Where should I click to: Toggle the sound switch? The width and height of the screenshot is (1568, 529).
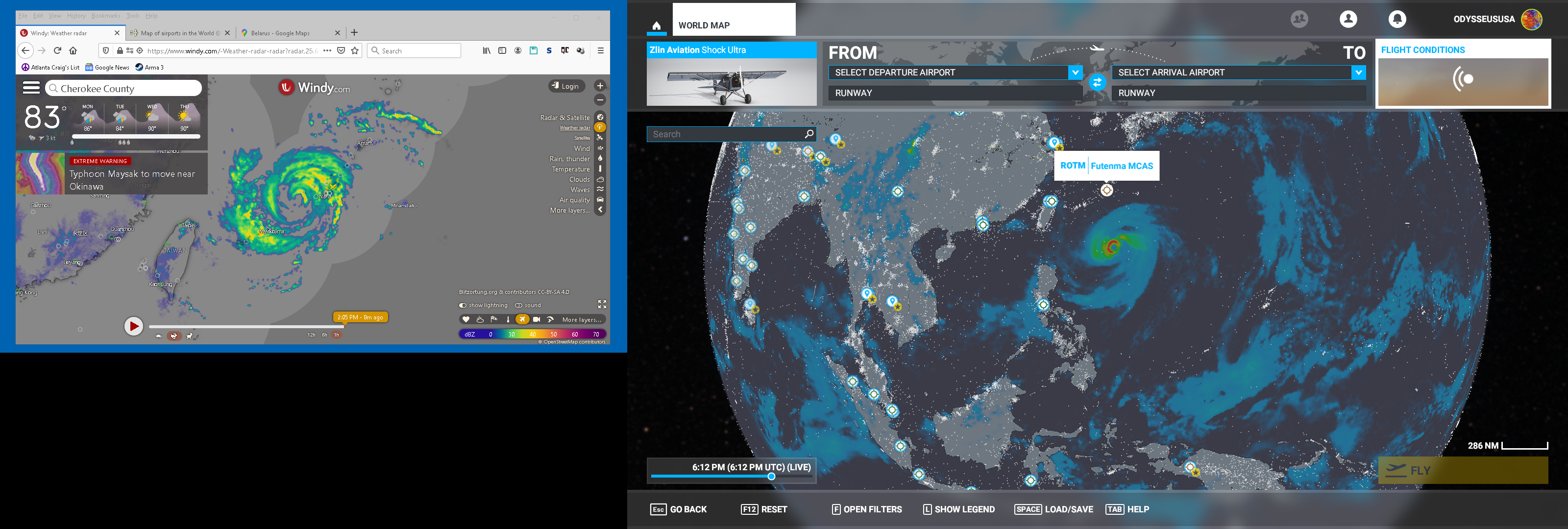coord(518,306)
